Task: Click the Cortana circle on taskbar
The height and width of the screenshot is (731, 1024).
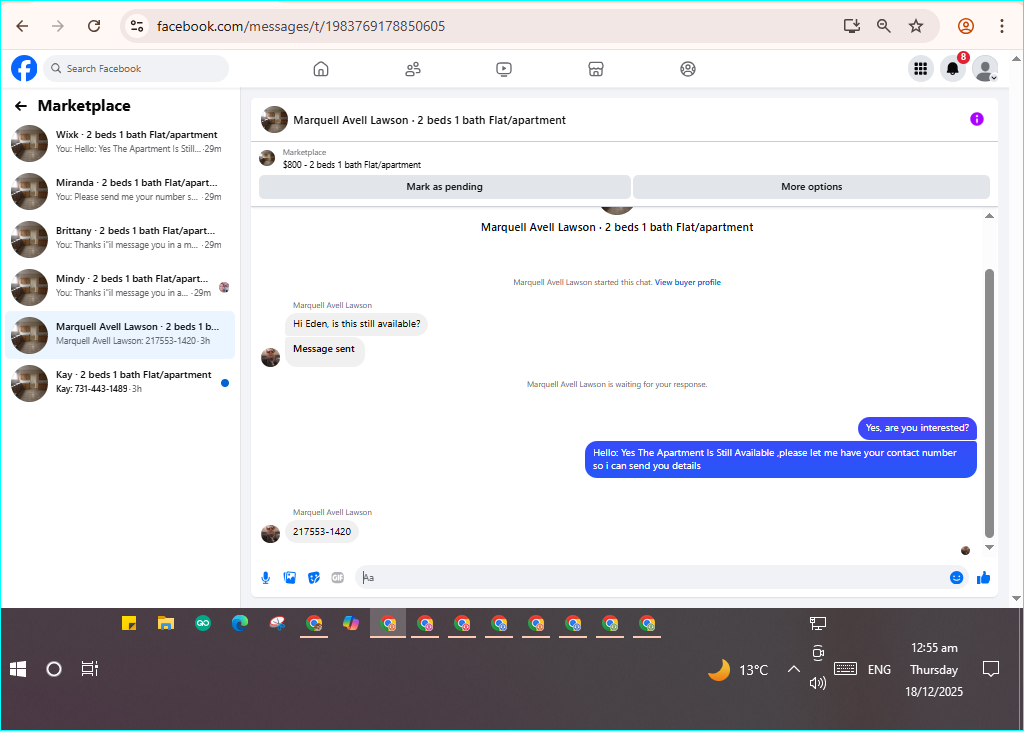Action: [x=54, y=669]
